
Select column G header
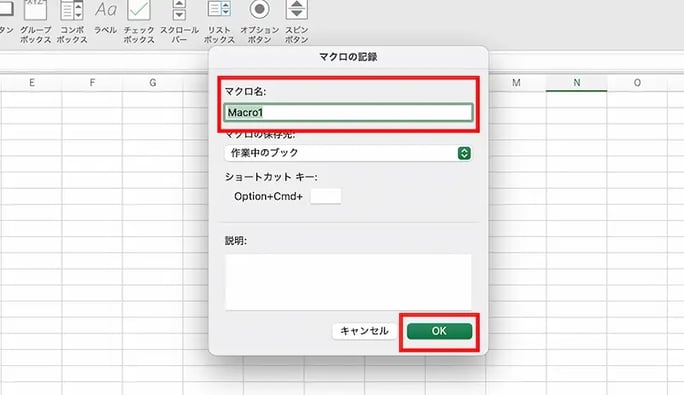coord(153,83)
